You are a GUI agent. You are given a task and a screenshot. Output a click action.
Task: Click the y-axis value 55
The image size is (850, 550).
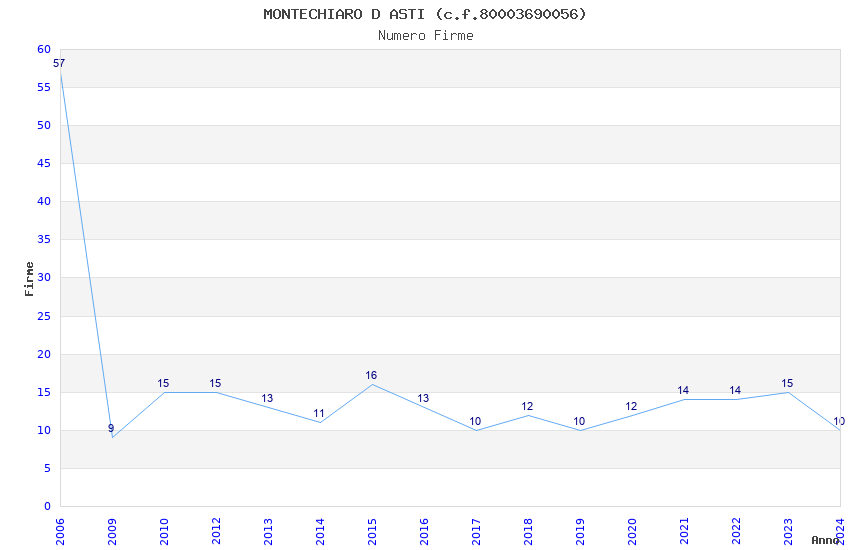[44, 87]
